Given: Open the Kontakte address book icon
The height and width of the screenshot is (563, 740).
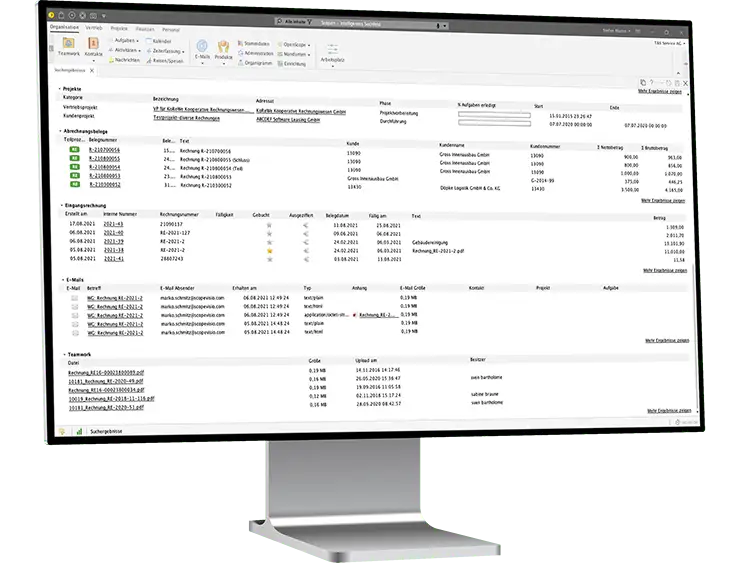Looking at the screenshot, I should (93, 44).
